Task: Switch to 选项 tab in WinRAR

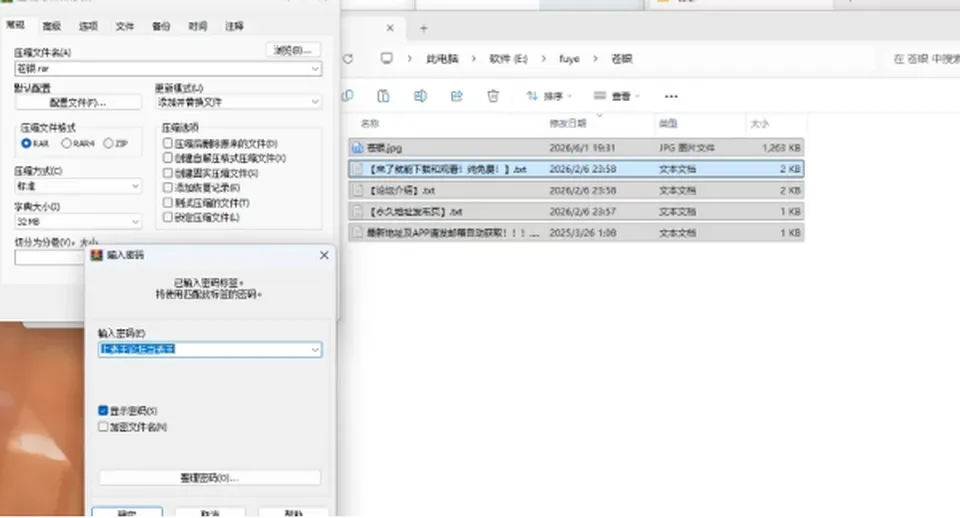Action: coord(88,26)
